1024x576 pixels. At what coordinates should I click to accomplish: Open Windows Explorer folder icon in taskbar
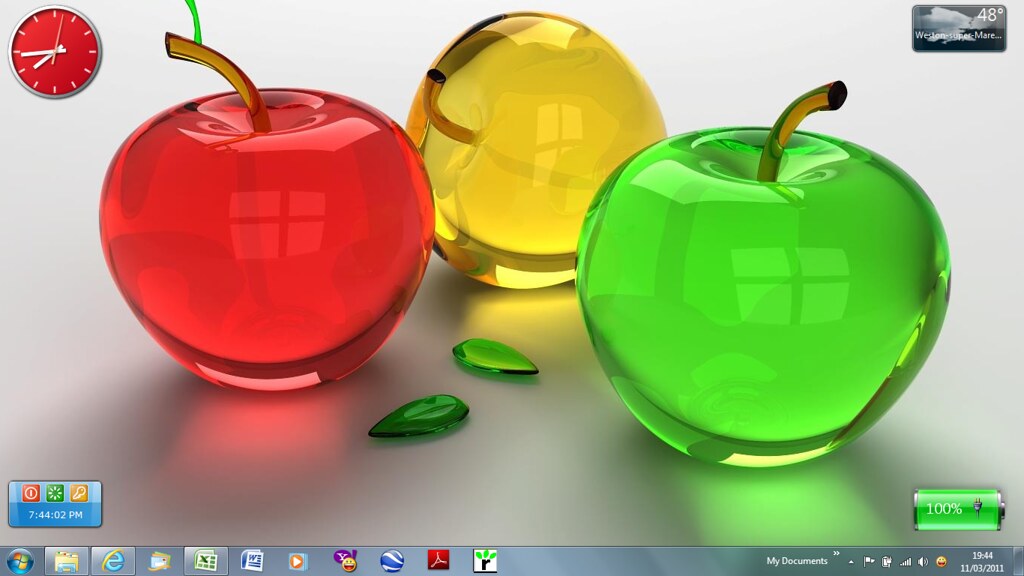[x=66, y=561]
